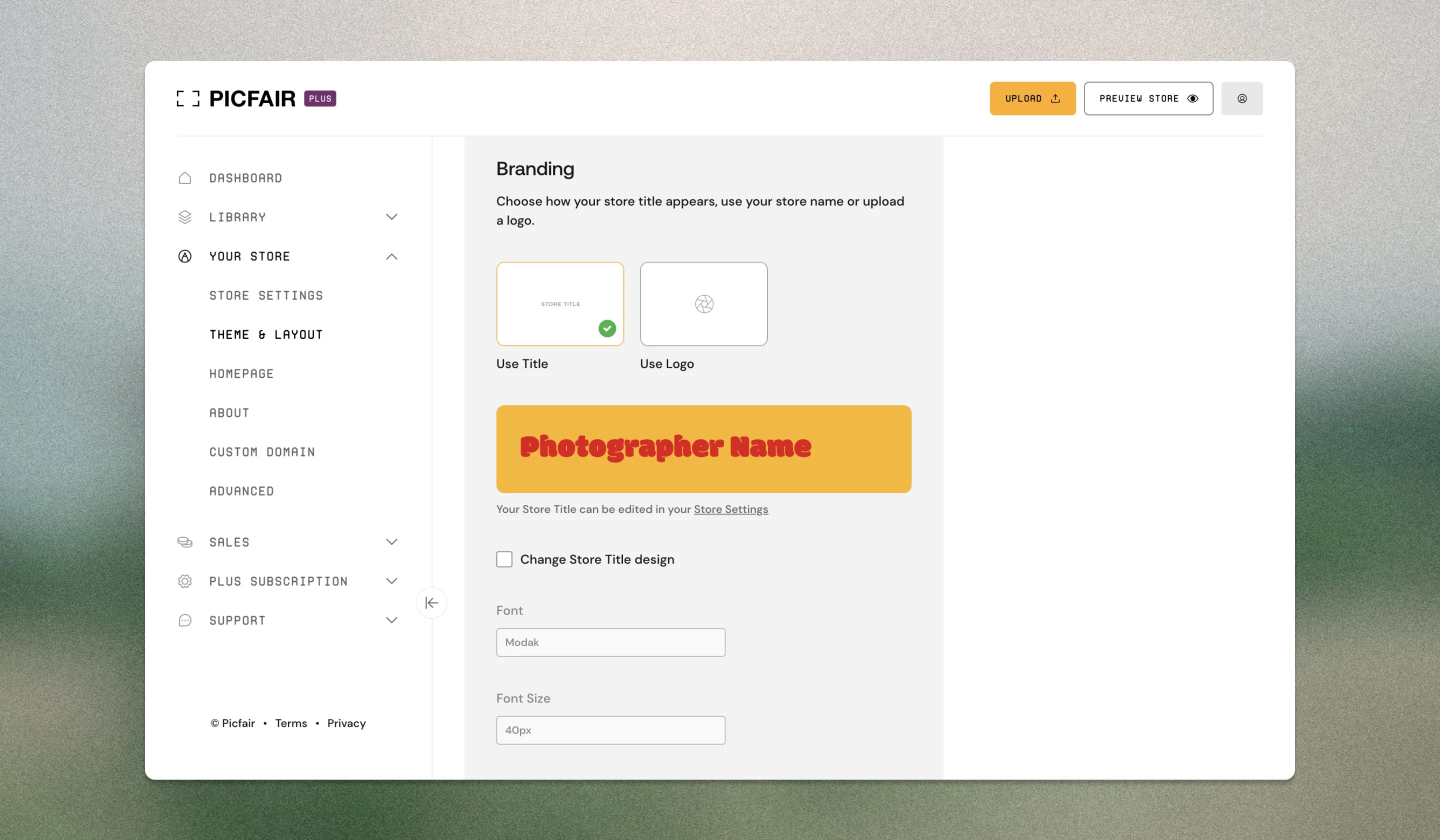Viewport: 1440px width, 840px height.
Task: Click the 'Change Store Title design' label text
Action: pos(597,559)
